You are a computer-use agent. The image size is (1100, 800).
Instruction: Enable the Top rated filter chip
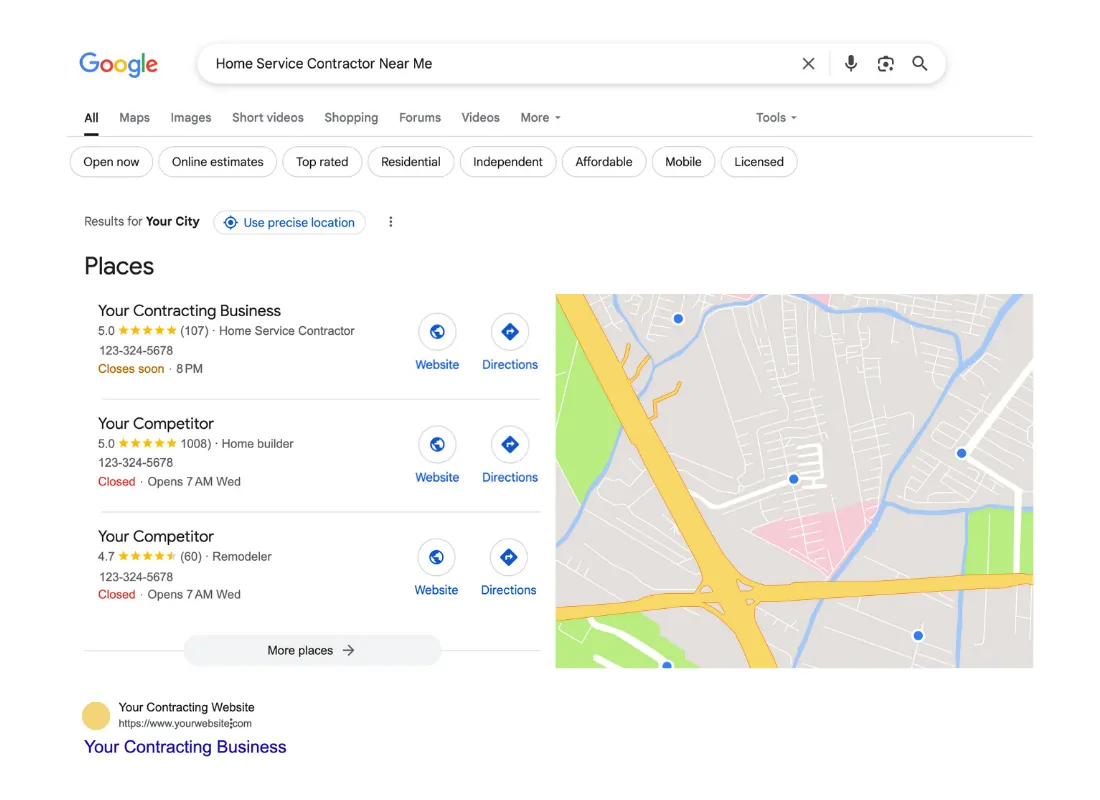tap(322, 162)
